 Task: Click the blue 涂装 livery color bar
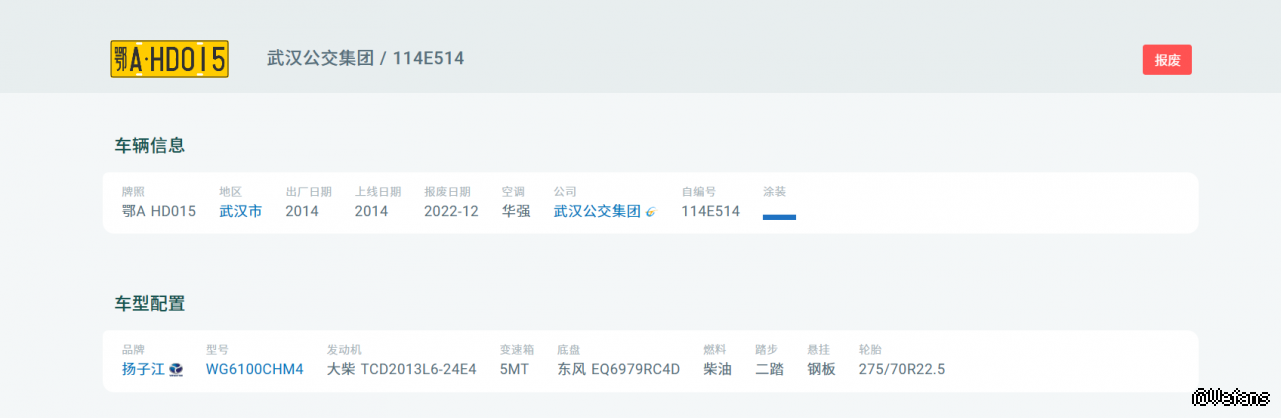(779, 216)
